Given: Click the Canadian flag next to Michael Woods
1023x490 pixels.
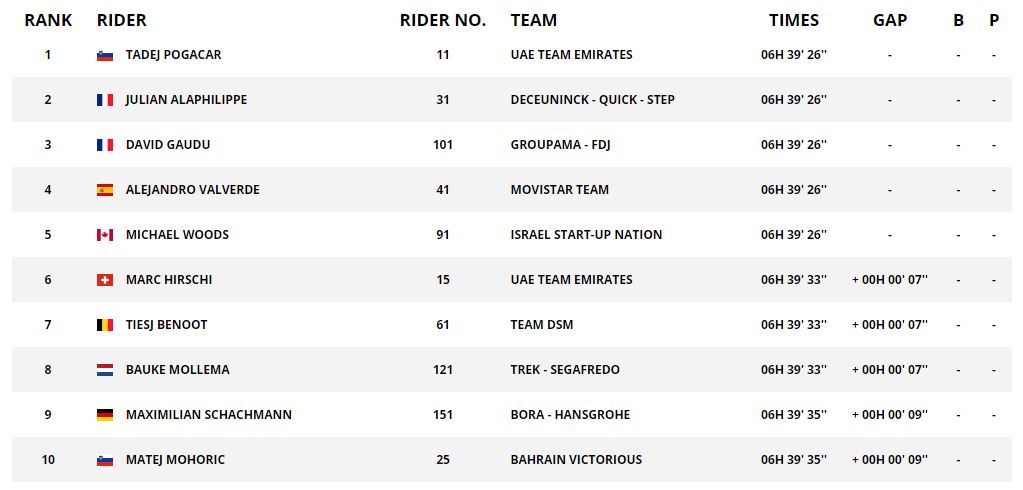Looking at the screenshot, I should (105, 235).
